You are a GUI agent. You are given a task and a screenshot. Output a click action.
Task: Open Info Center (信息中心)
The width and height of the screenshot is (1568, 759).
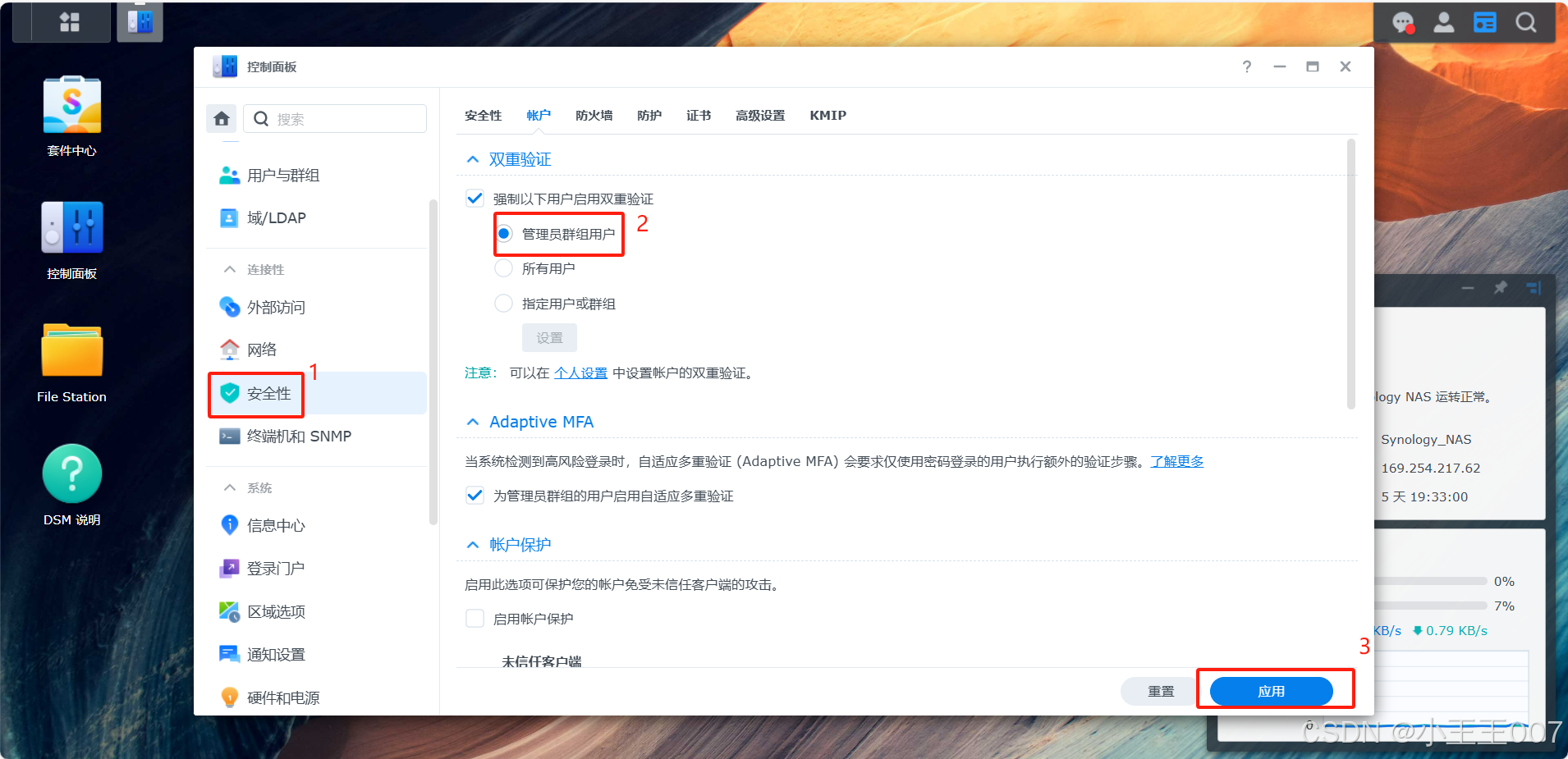[316, 526]
